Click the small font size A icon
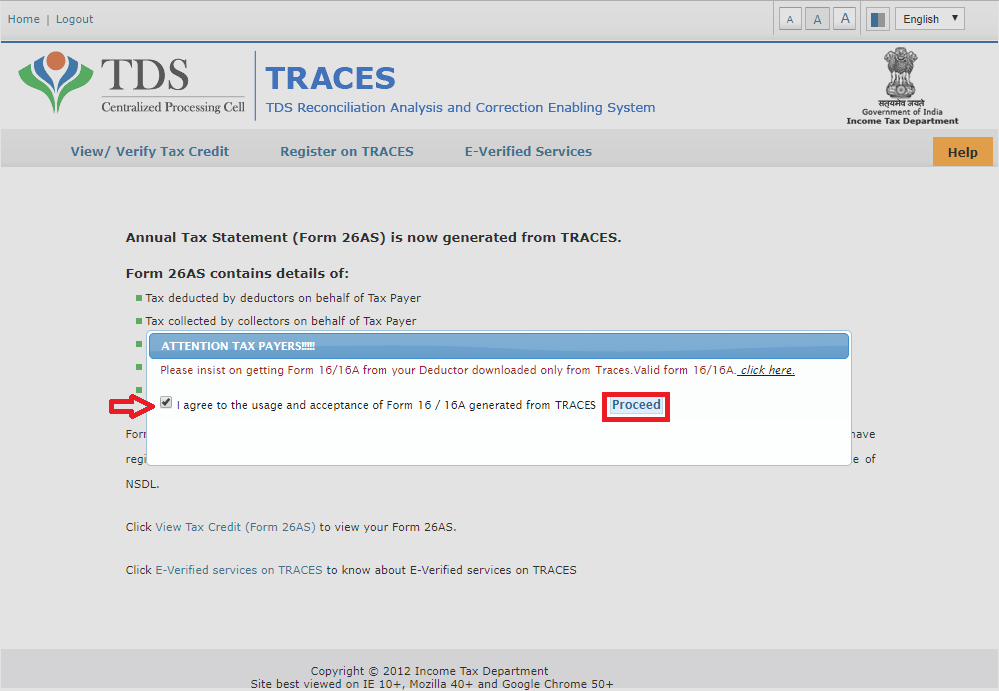The height and width of the screenshot is (691, 999). point(790,19)
